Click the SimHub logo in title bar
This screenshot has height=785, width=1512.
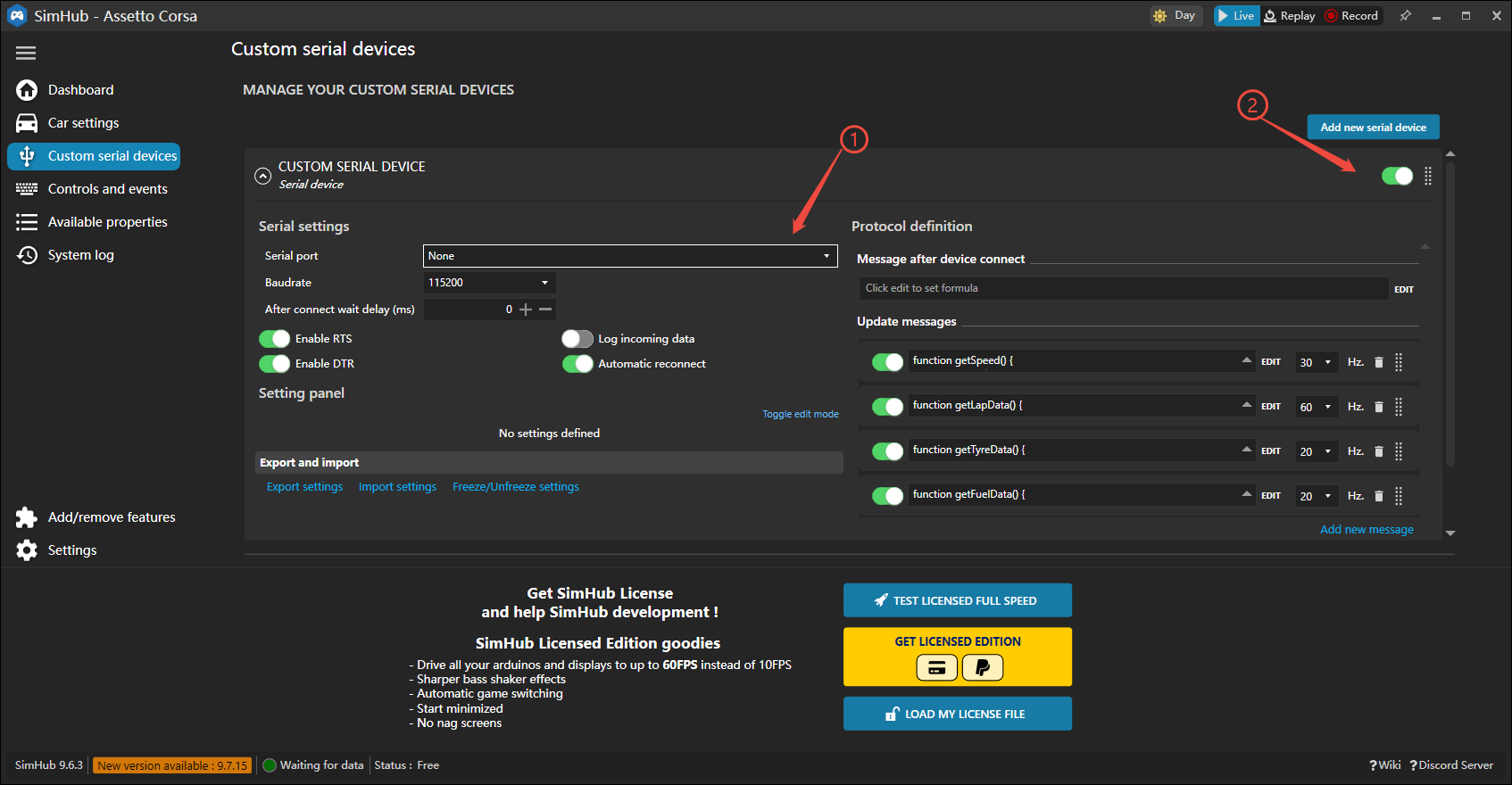click(17, 16)
